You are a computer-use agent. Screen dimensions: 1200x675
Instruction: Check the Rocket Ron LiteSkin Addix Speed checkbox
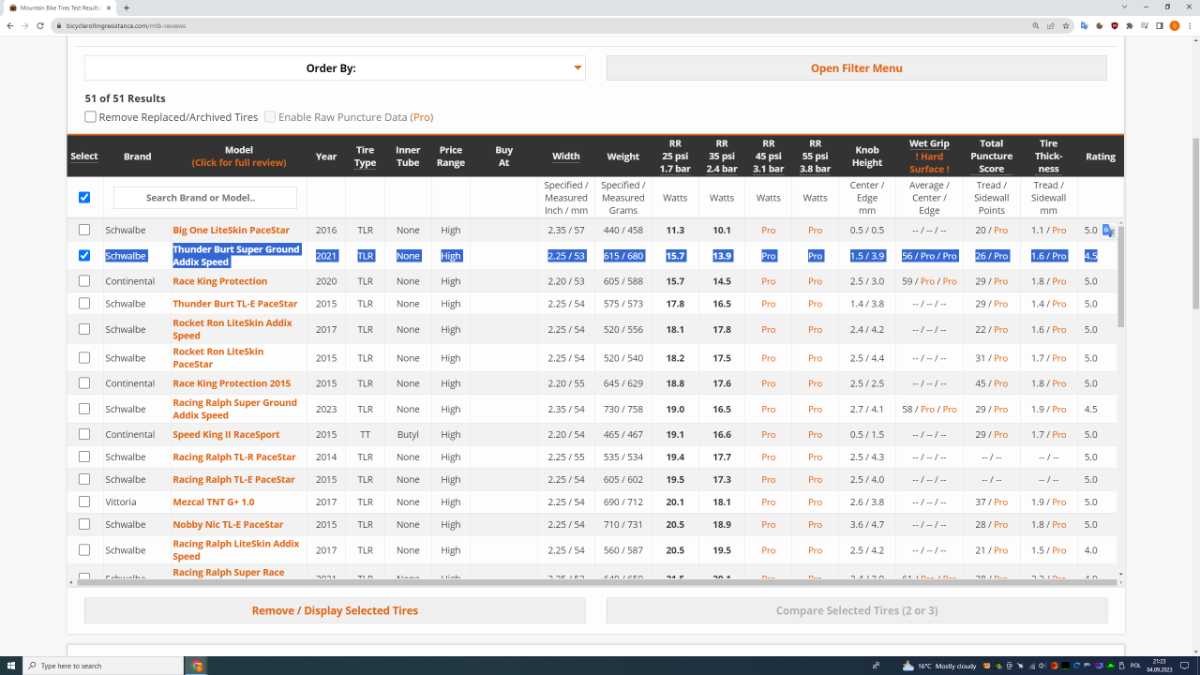click(x=84, y=329)
